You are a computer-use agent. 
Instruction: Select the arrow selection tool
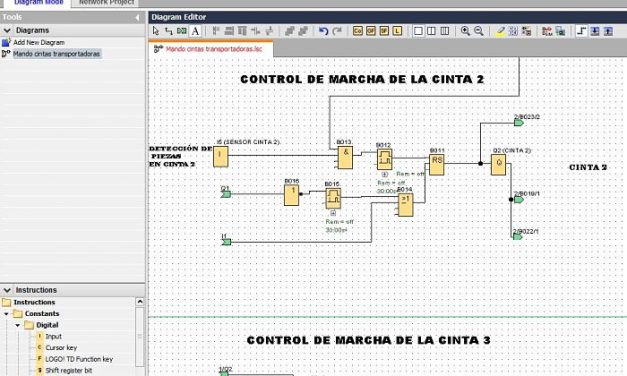point(156,31)
